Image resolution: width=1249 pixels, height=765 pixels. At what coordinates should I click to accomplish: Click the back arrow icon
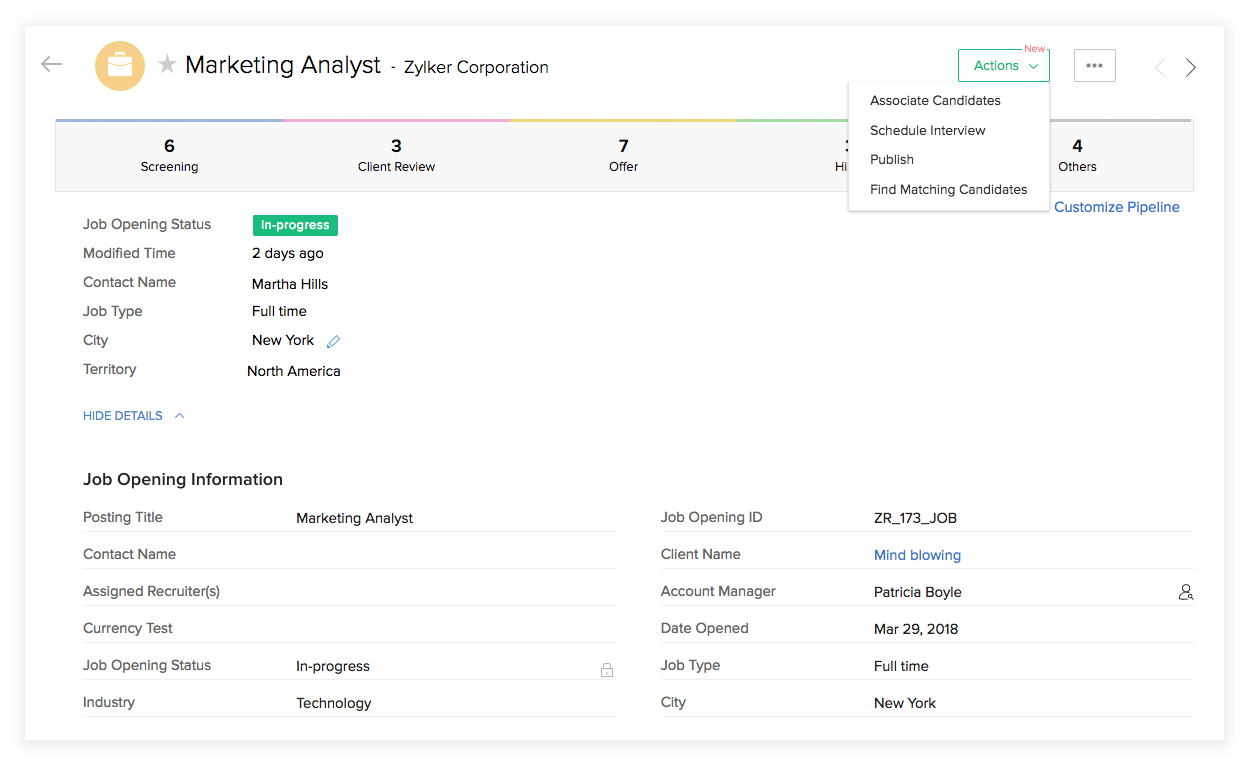tap(52, 65)
